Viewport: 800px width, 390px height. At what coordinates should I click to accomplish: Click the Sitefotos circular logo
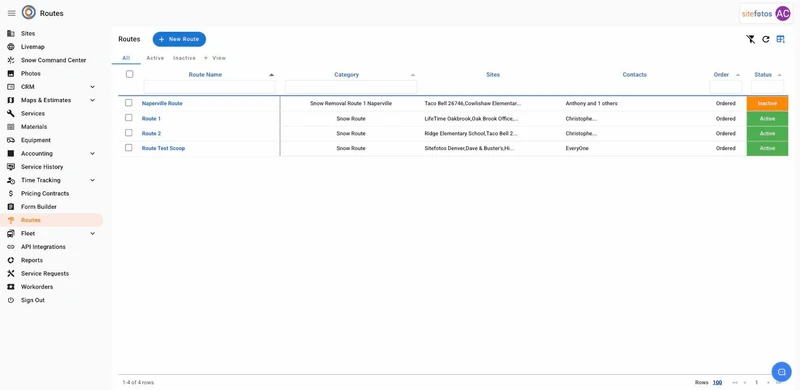click(x=29, y=13)
